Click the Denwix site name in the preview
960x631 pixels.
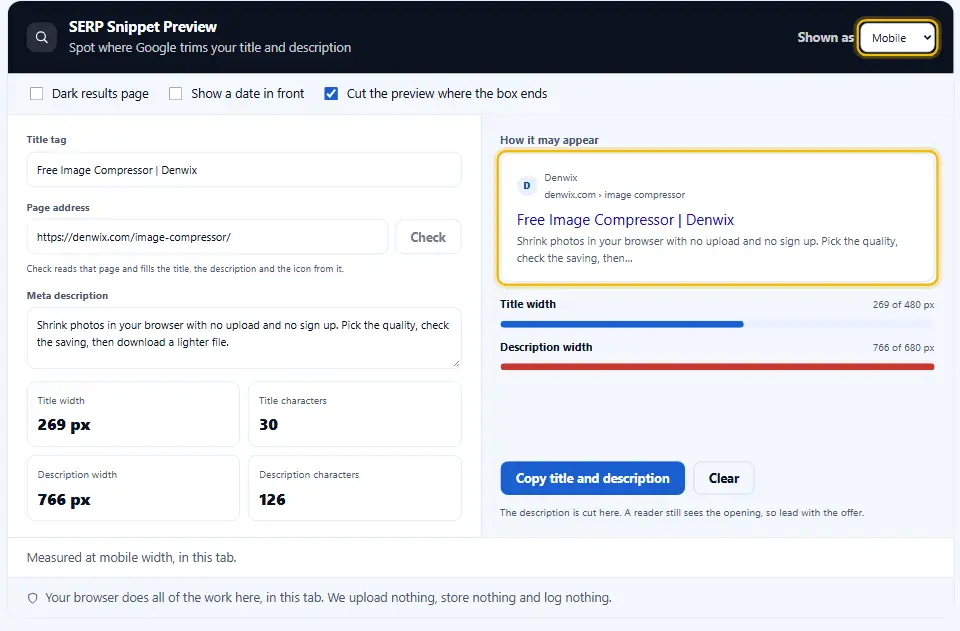561,177
